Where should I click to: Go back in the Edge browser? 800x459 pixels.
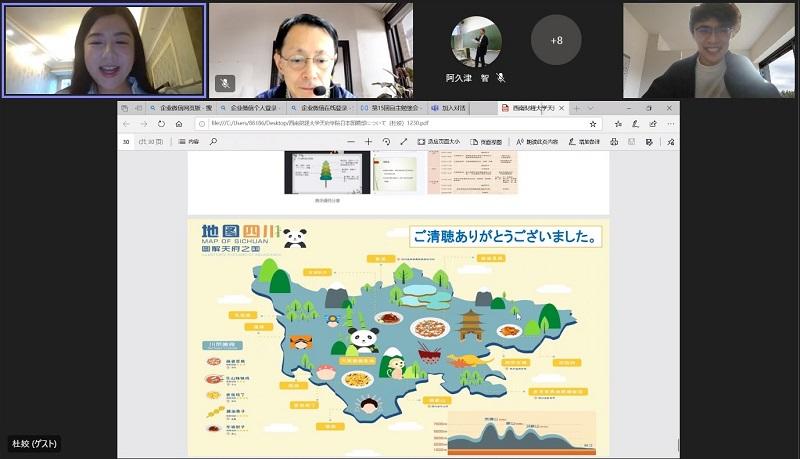click(x=127, y=124)
